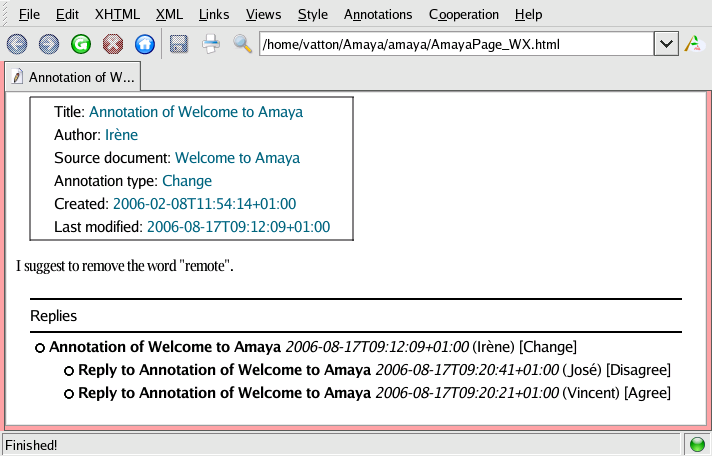Viewport: 712px width, 456px height.
Task: Open the Cooperation menu
Action: pyautogui.click(x=463, y=15)
